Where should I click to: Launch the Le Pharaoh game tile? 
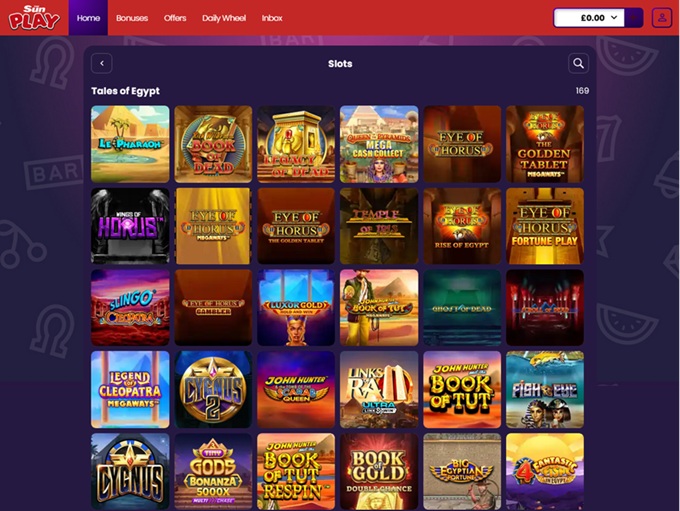tap(130, 144)
